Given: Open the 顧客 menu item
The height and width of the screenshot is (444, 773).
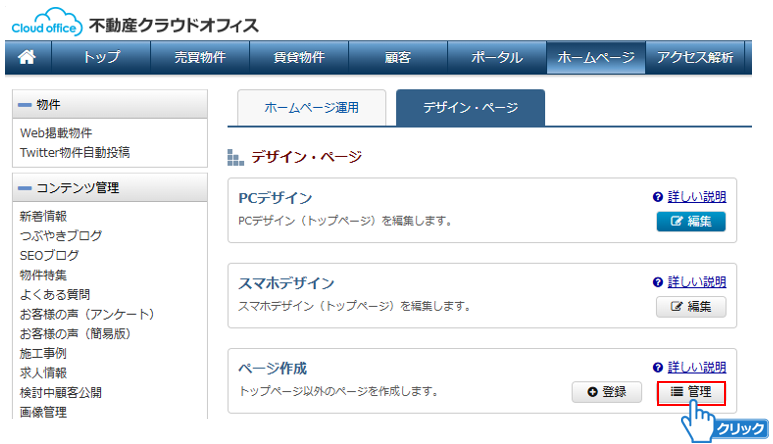Looking at the screenshot, I should point(397,58).
